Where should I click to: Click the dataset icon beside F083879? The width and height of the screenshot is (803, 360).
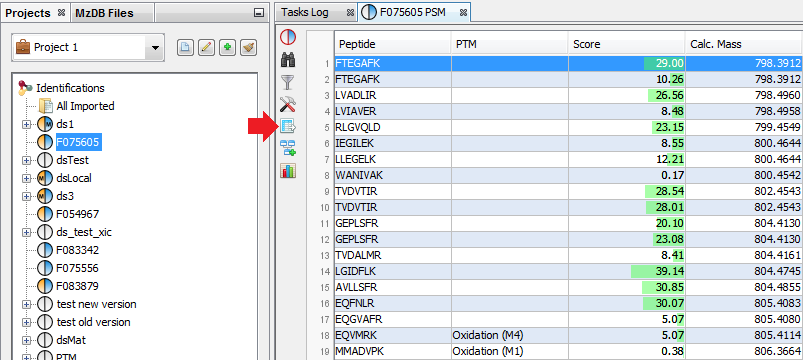click(x=45, y=286)
